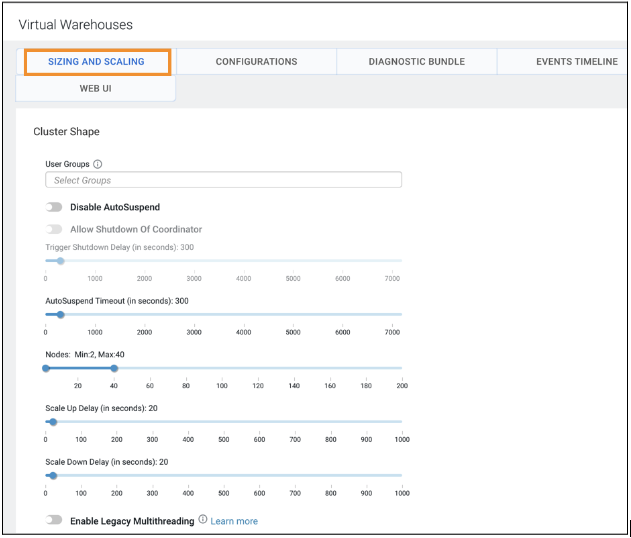
Task: Enable the Legacy Multithreading toggle
Action: pyautogui.click(x=54, y=520)
